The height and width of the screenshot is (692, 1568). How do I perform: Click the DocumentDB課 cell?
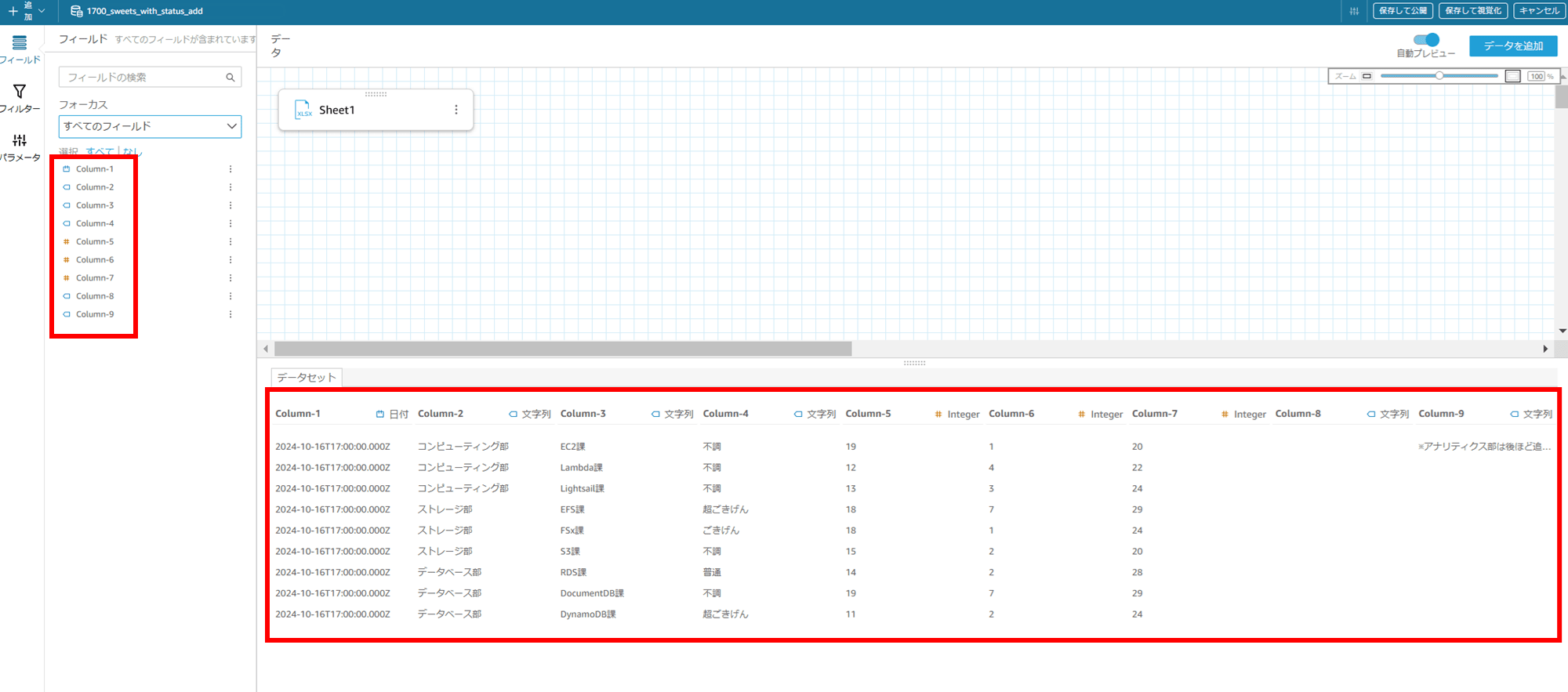(592, 593)
